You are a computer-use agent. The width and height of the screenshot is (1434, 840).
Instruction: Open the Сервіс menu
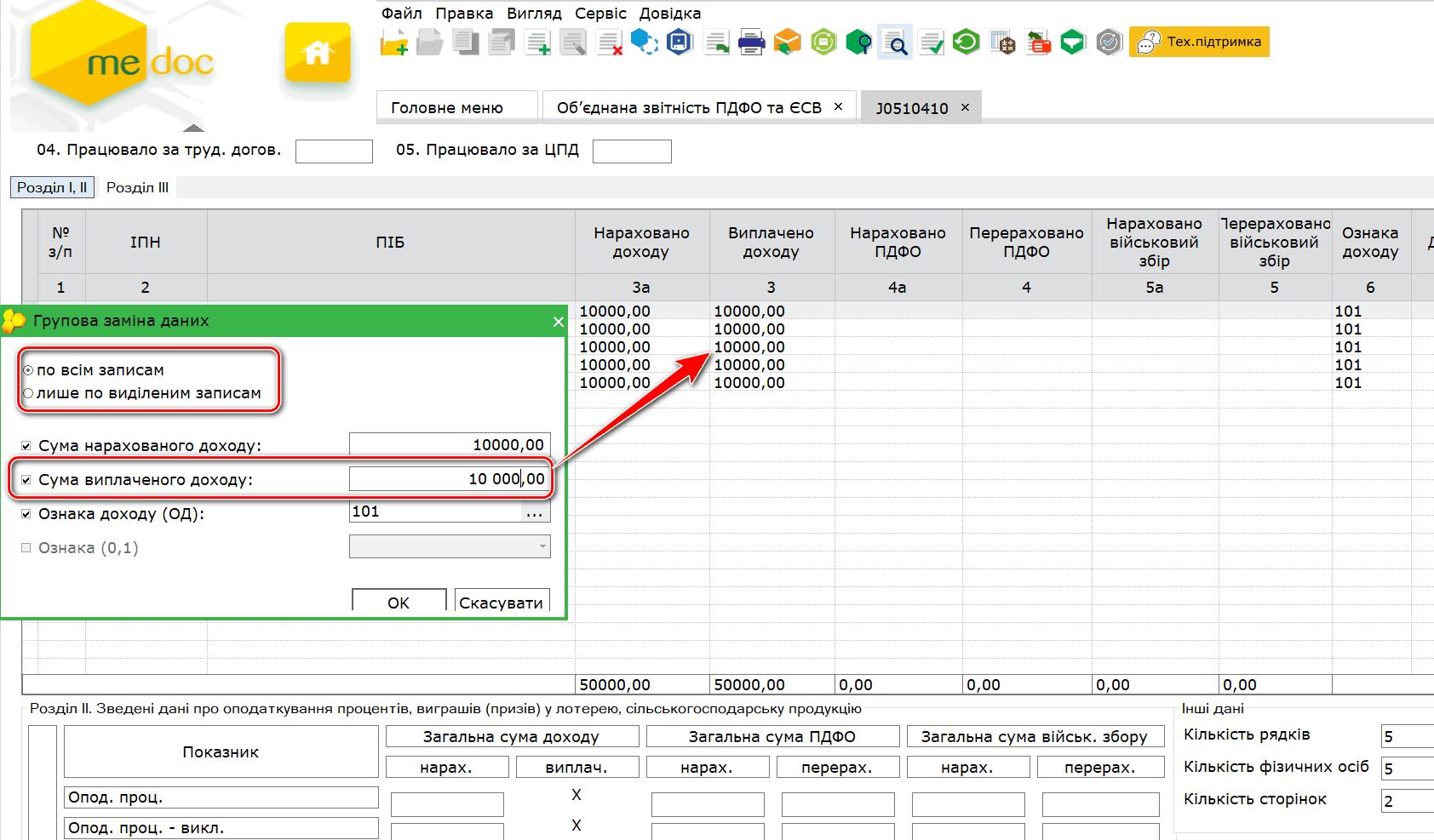pos(600,14)
